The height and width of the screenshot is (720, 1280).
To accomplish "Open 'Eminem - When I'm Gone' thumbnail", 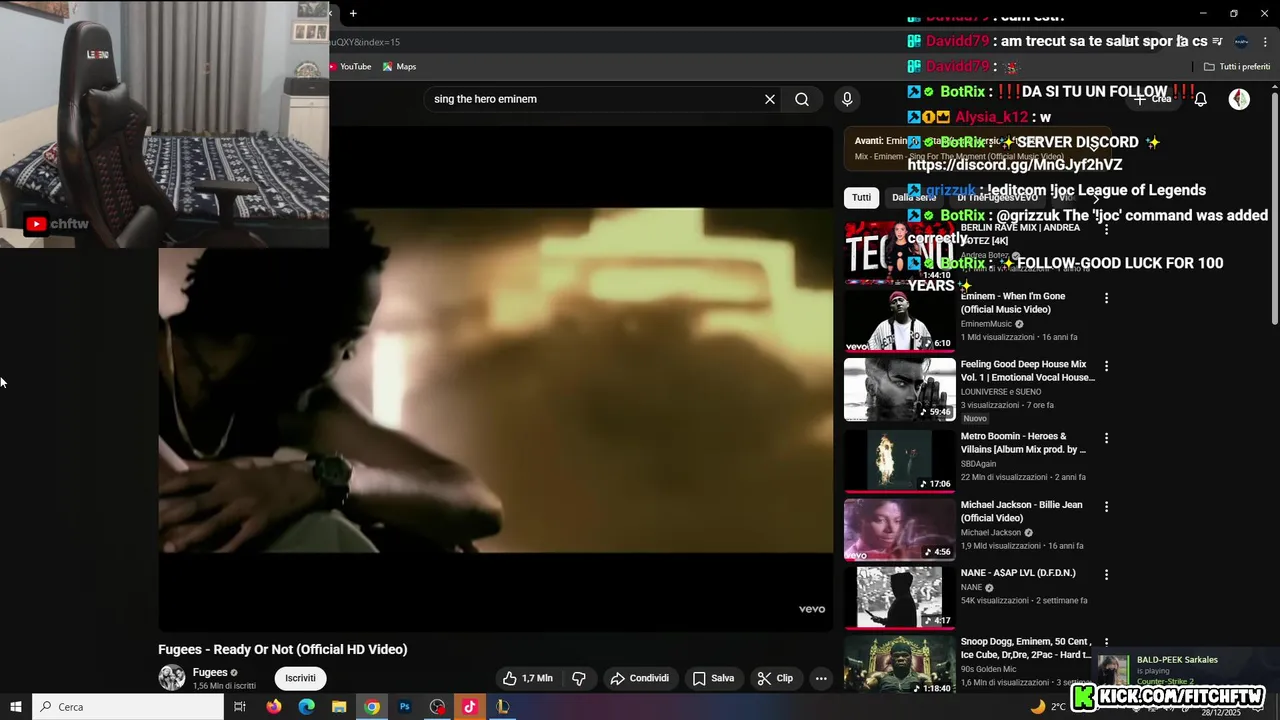I will tap(899, 321).
